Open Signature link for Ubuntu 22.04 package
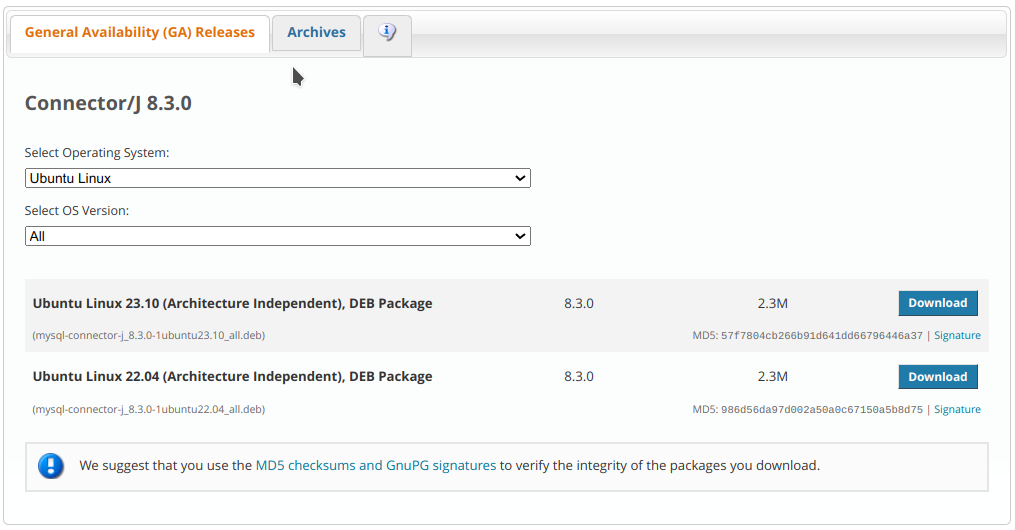Screen dimensions: 1015x530 coord(957,410)
